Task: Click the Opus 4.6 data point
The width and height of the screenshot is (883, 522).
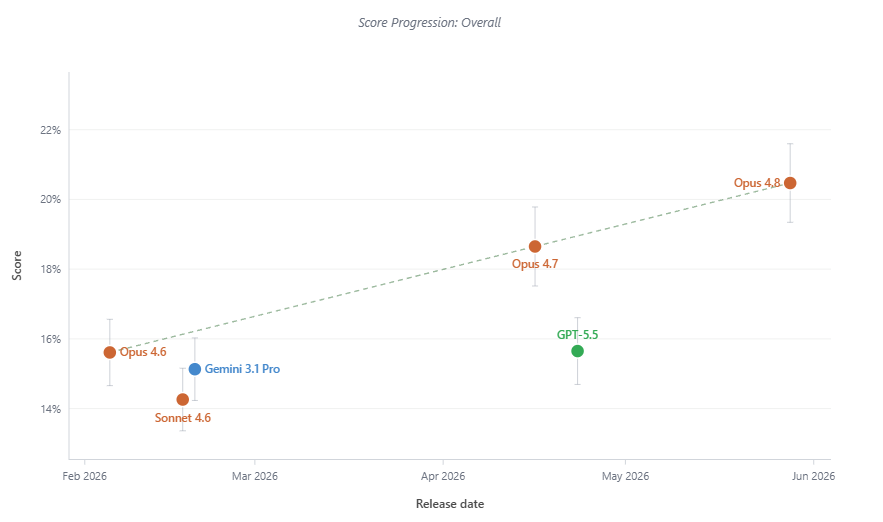Action: 110,353
